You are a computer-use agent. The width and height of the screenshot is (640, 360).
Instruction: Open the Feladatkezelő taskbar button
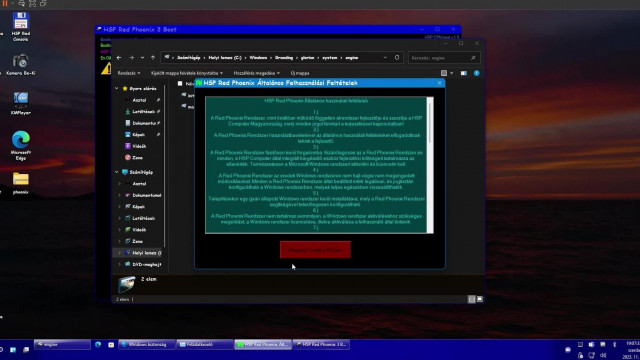pos(205,344)
